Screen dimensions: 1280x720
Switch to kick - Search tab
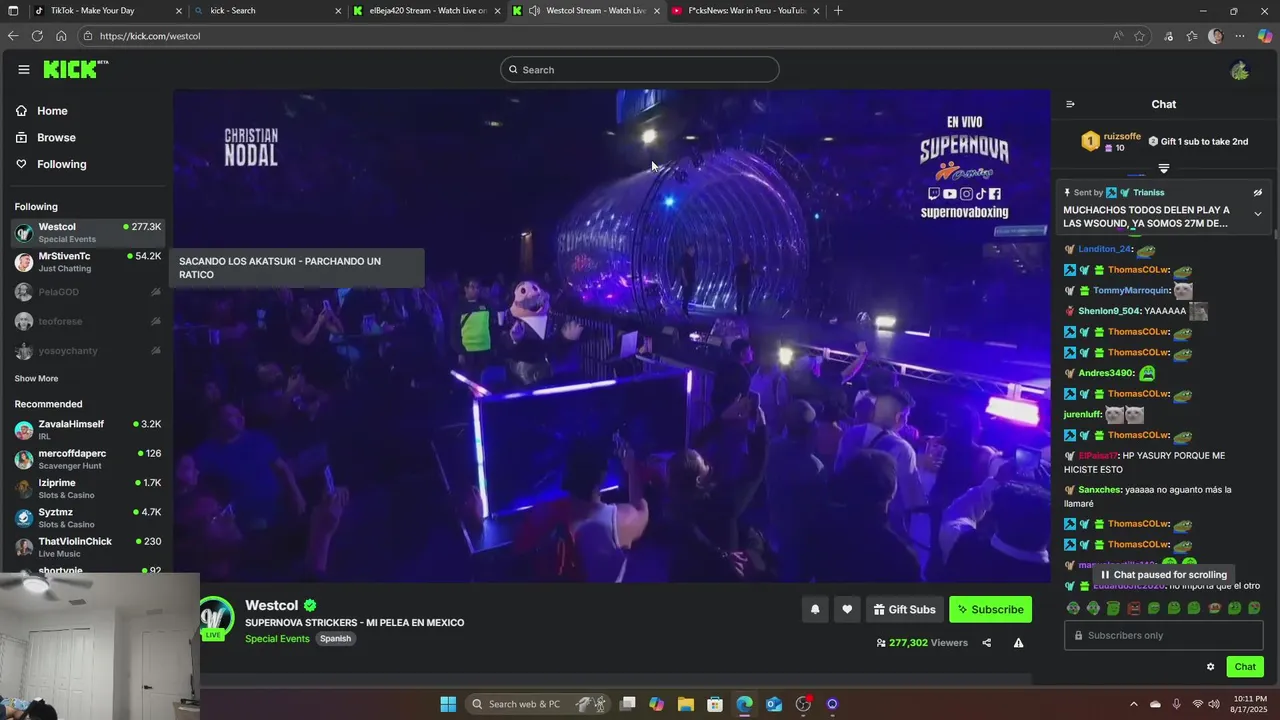point(265,11)
